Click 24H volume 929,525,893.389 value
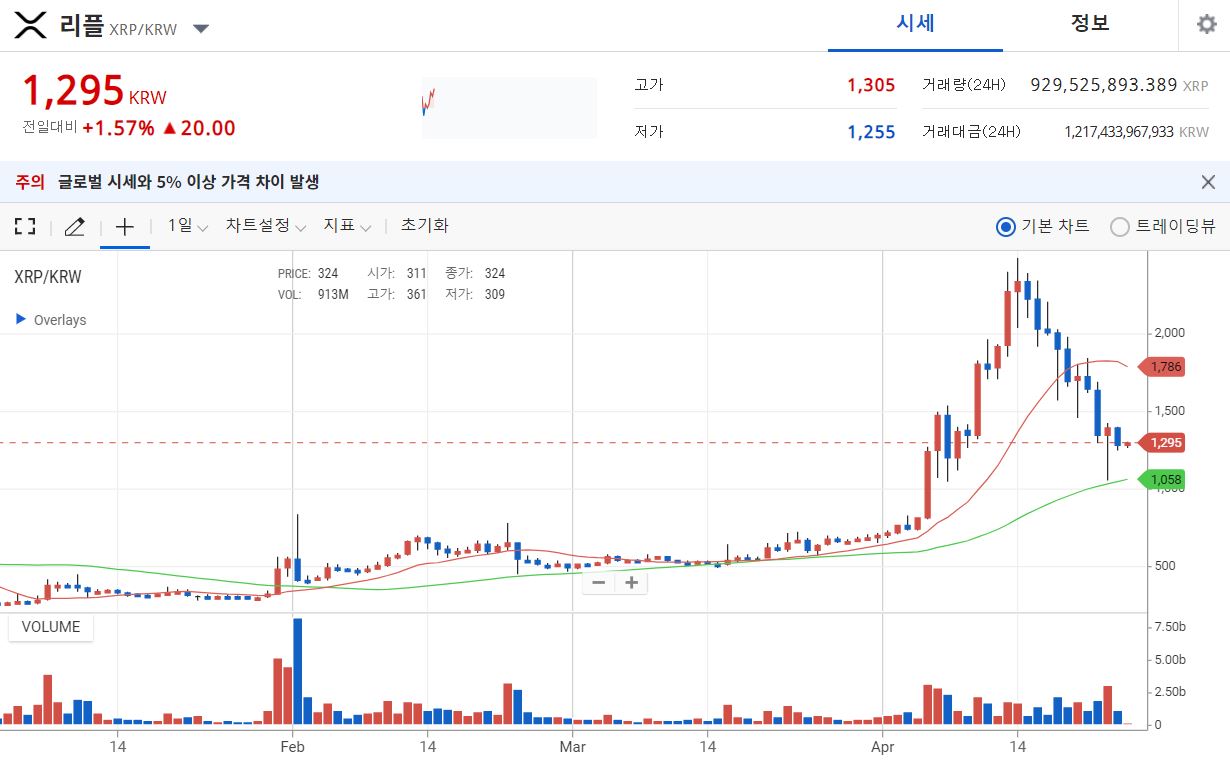Image resolution: width=1230 pixels, height=764 pixels. [x=1104, y=85]
